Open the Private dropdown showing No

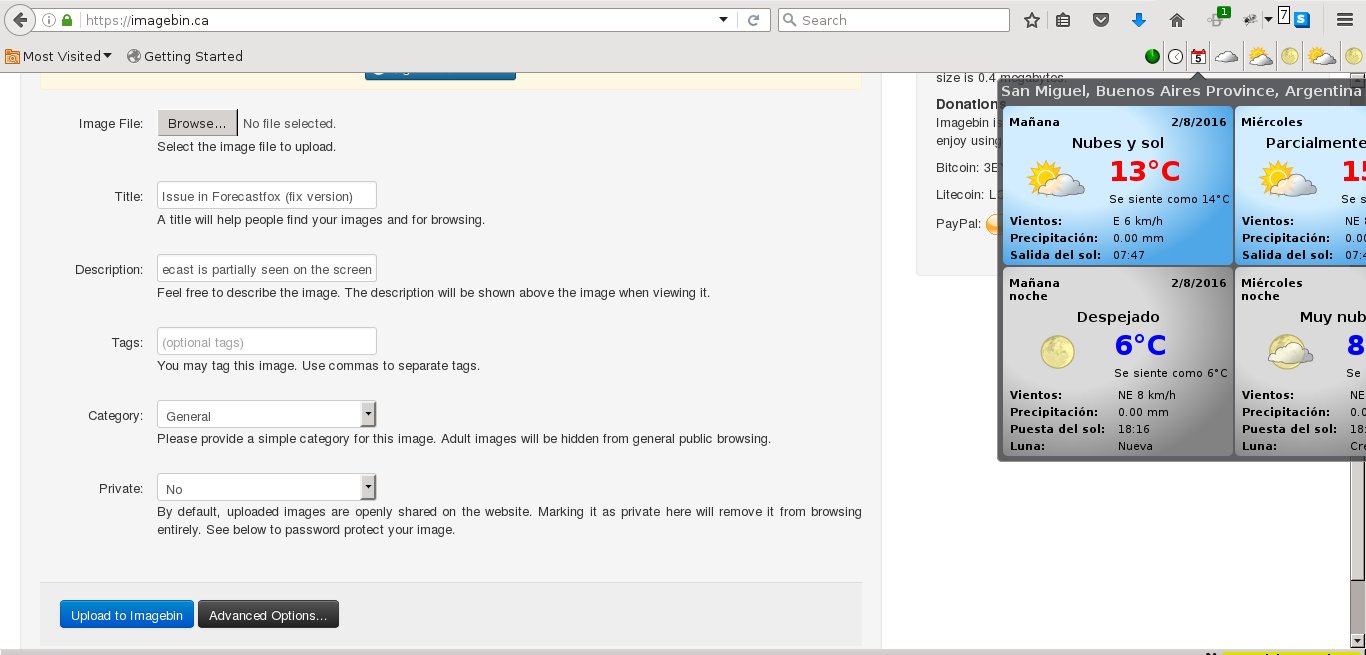tap(267, 487)
